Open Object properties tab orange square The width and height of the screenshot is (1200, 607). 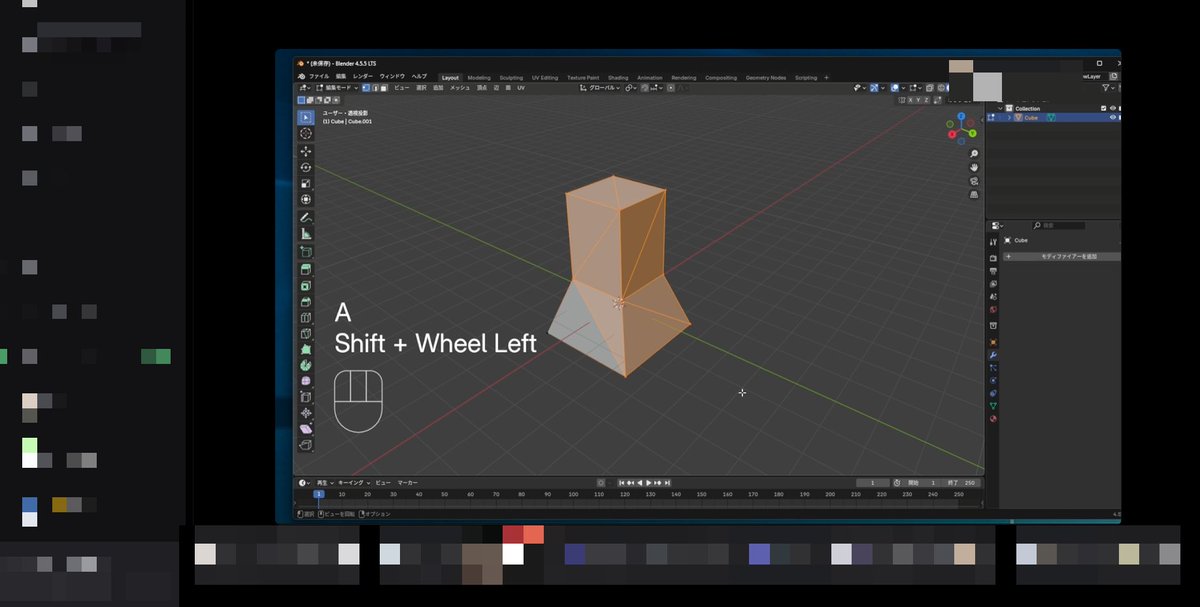click(993, 342)
